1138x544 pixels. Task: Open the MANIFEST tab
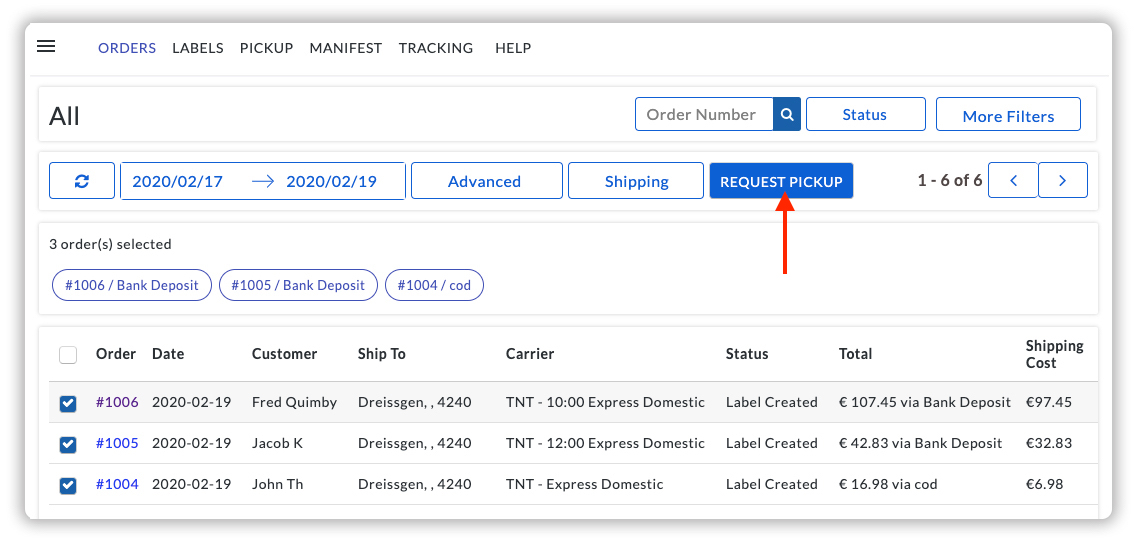click(x=345, y=48)
